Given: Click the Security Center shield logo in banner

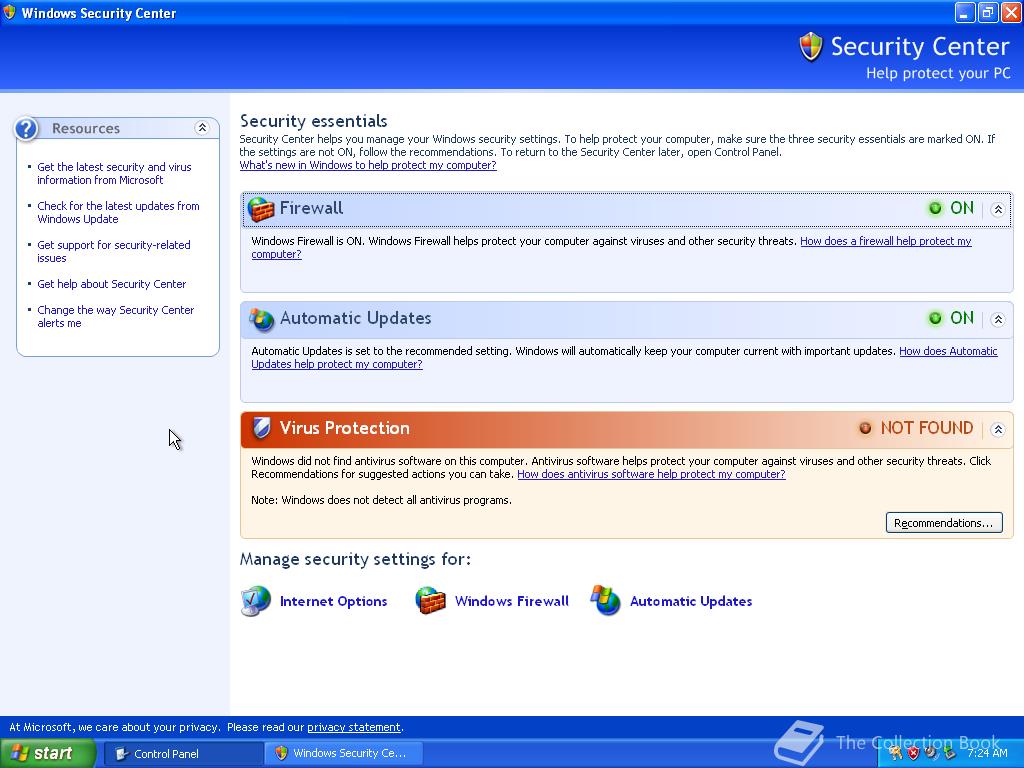Looking at the screenshot, I should 810,47.
